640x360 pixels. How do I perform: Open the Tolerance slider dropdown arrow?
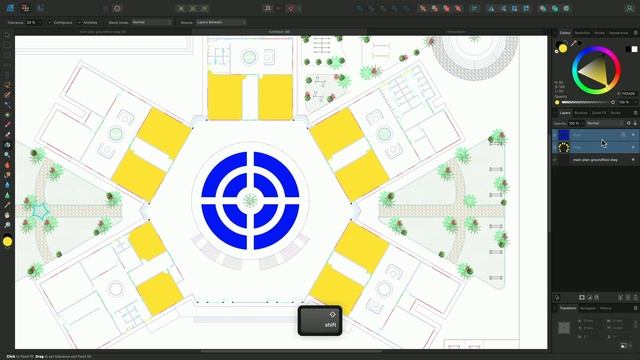pyautogui.click(x=40, y=22)
